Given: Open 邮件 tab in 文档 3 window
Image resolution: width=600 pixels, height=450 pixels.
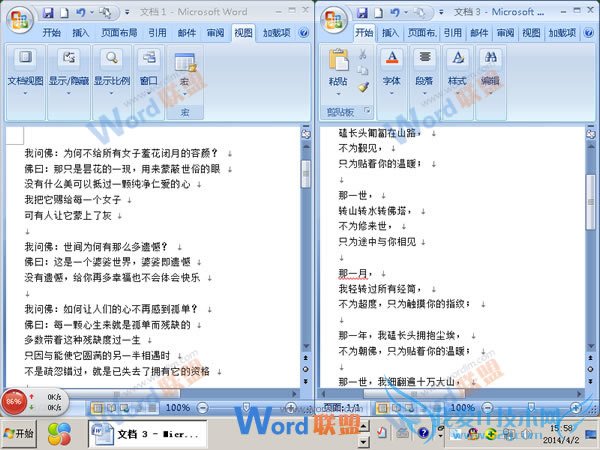Looking at the screenshot, I should [479, 33].
